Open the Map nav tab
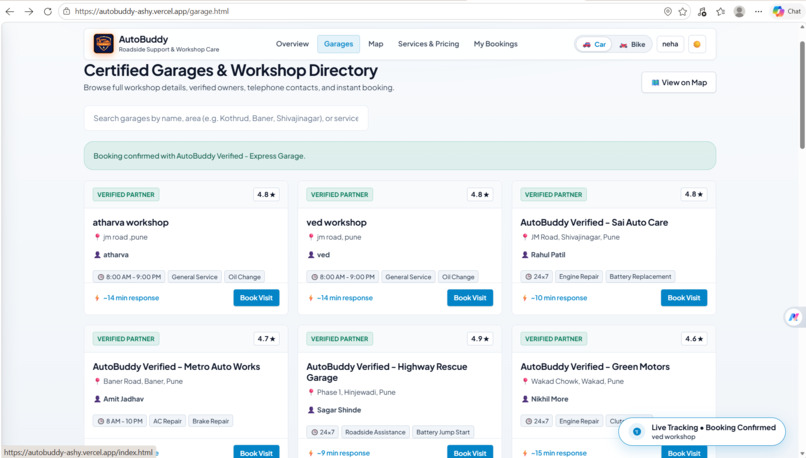 click(376, 44)
